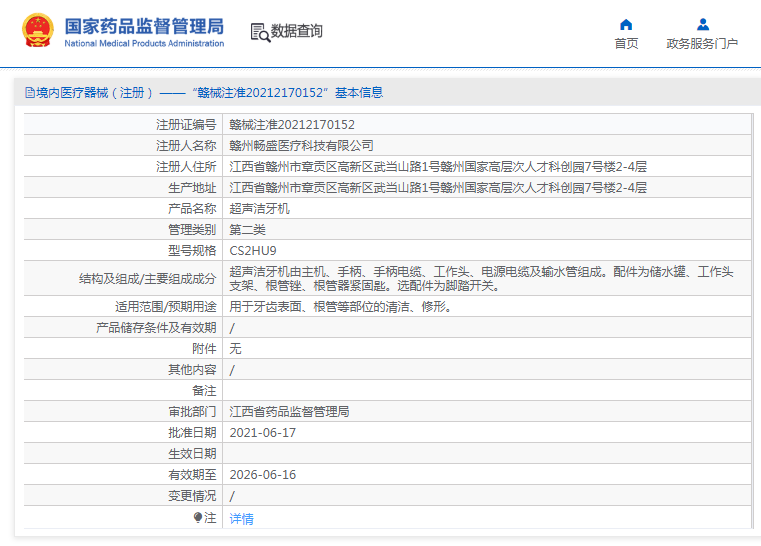761x546 pixels.
Task: Click the 有效期至 row label
Action: tap(192, 475)
